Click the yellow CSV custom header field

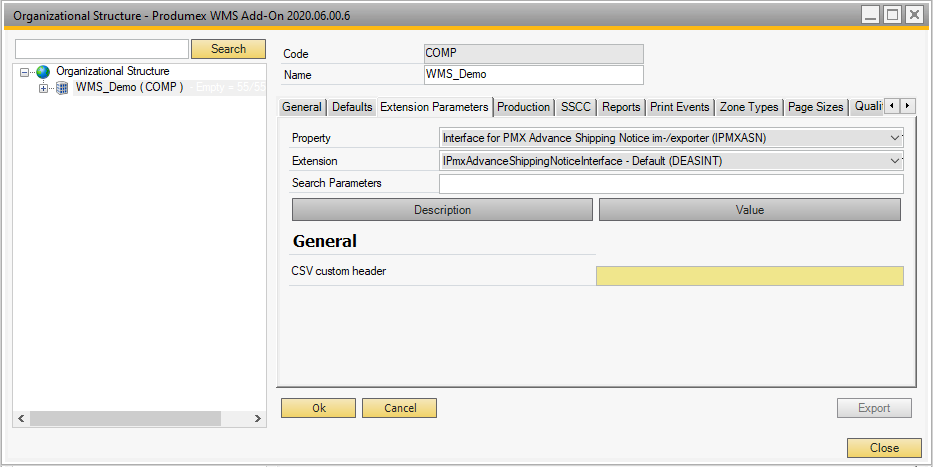point(749,276)
